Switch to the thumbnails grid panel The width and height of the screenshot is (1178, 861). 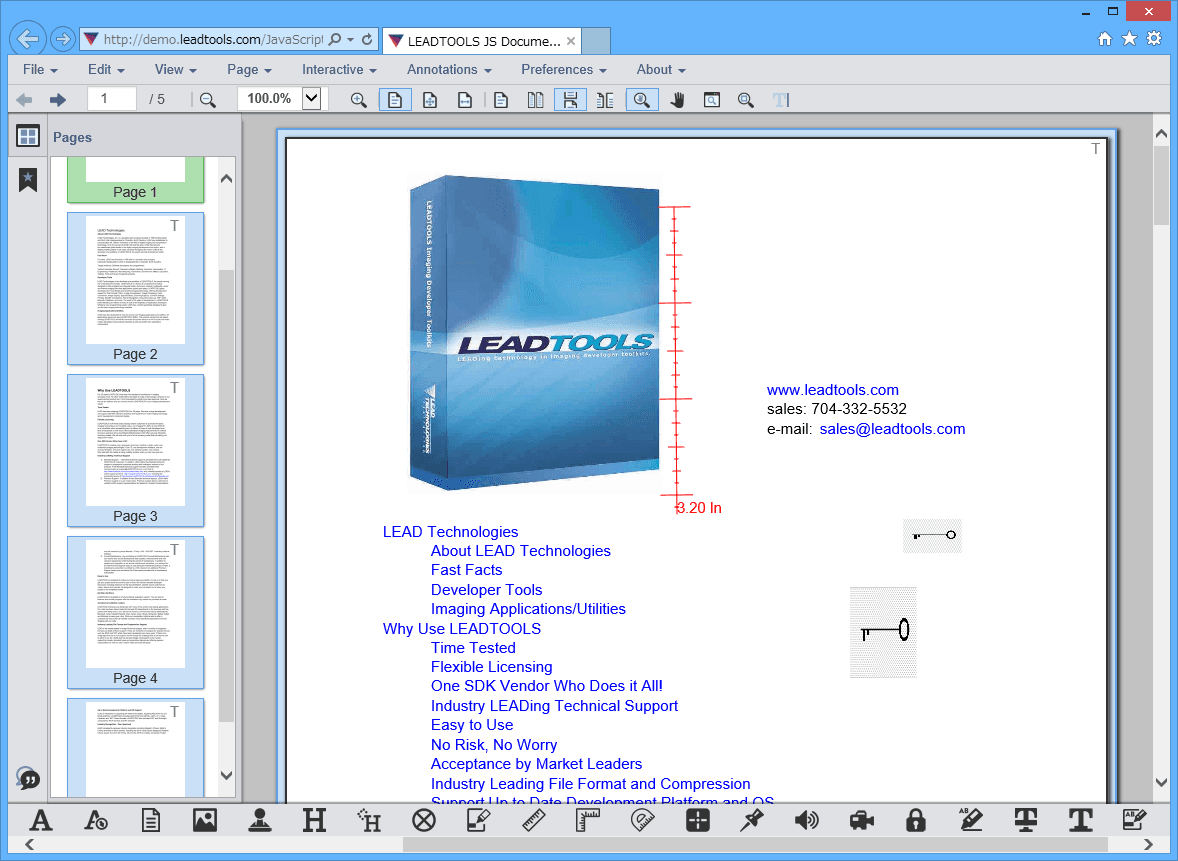[28, 136]
